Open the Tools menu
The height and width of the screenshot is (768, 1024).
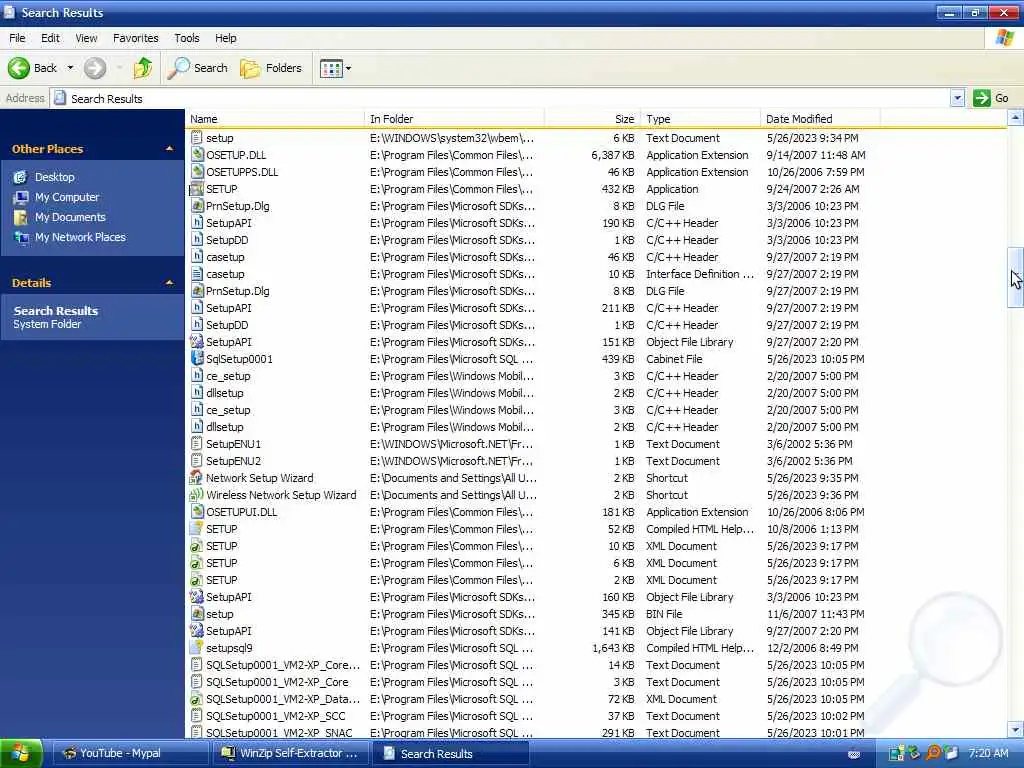(x=187, y=38)
